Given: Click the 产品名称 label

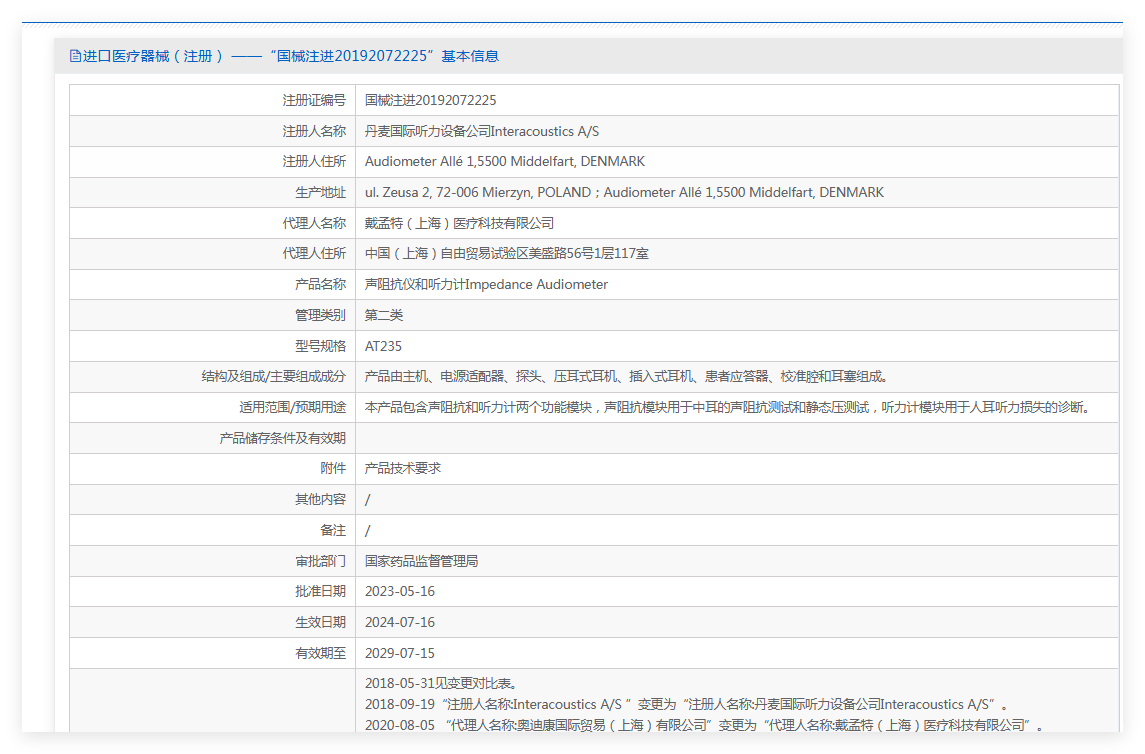Looking at the screenshot, I should click(x=321, y=285).
